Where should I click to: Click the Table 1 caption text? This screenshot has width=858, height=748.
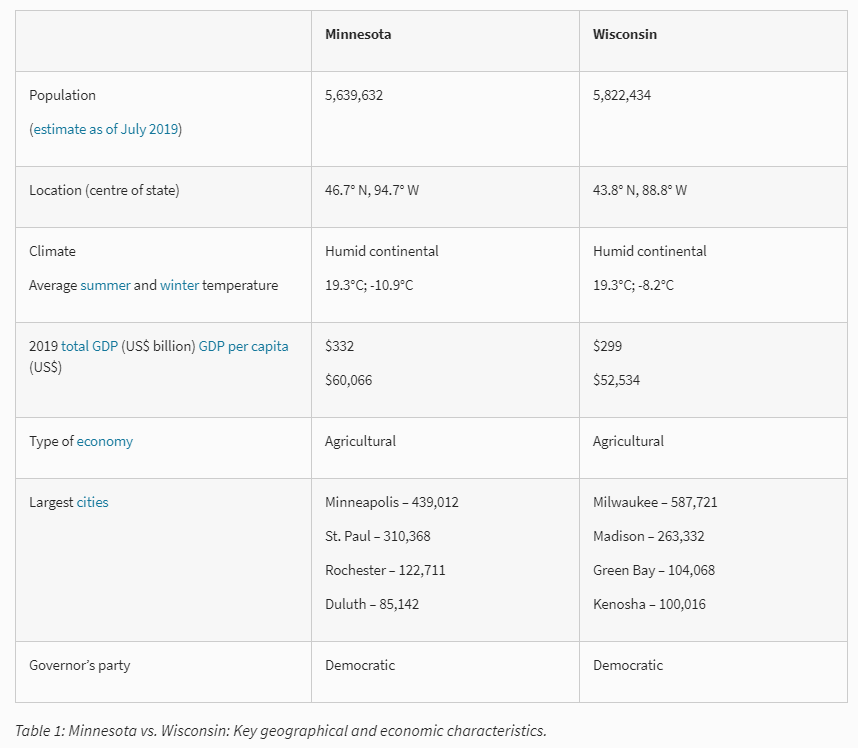(280, 729)
